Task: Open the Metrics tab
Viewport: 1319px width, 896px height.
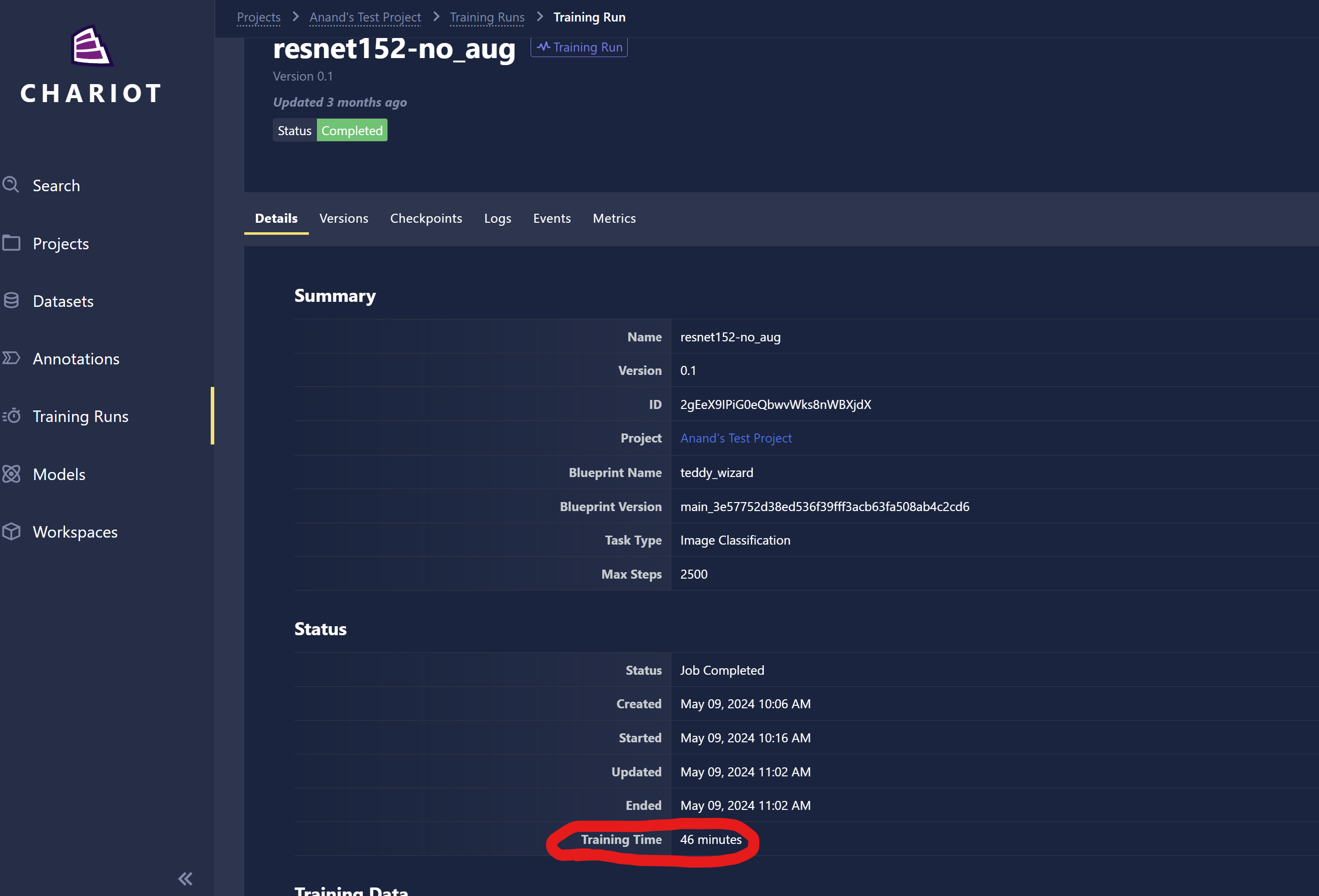Action: point(615,218)
